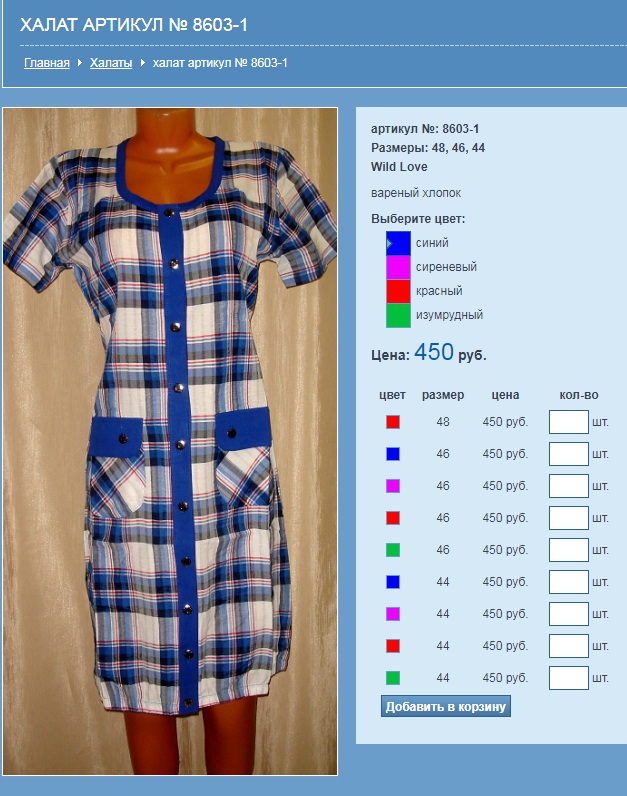The width and height of the screenshot is (627, 796).
Task: Click the green swatch in size 46 row
Action: click(393, 550)
